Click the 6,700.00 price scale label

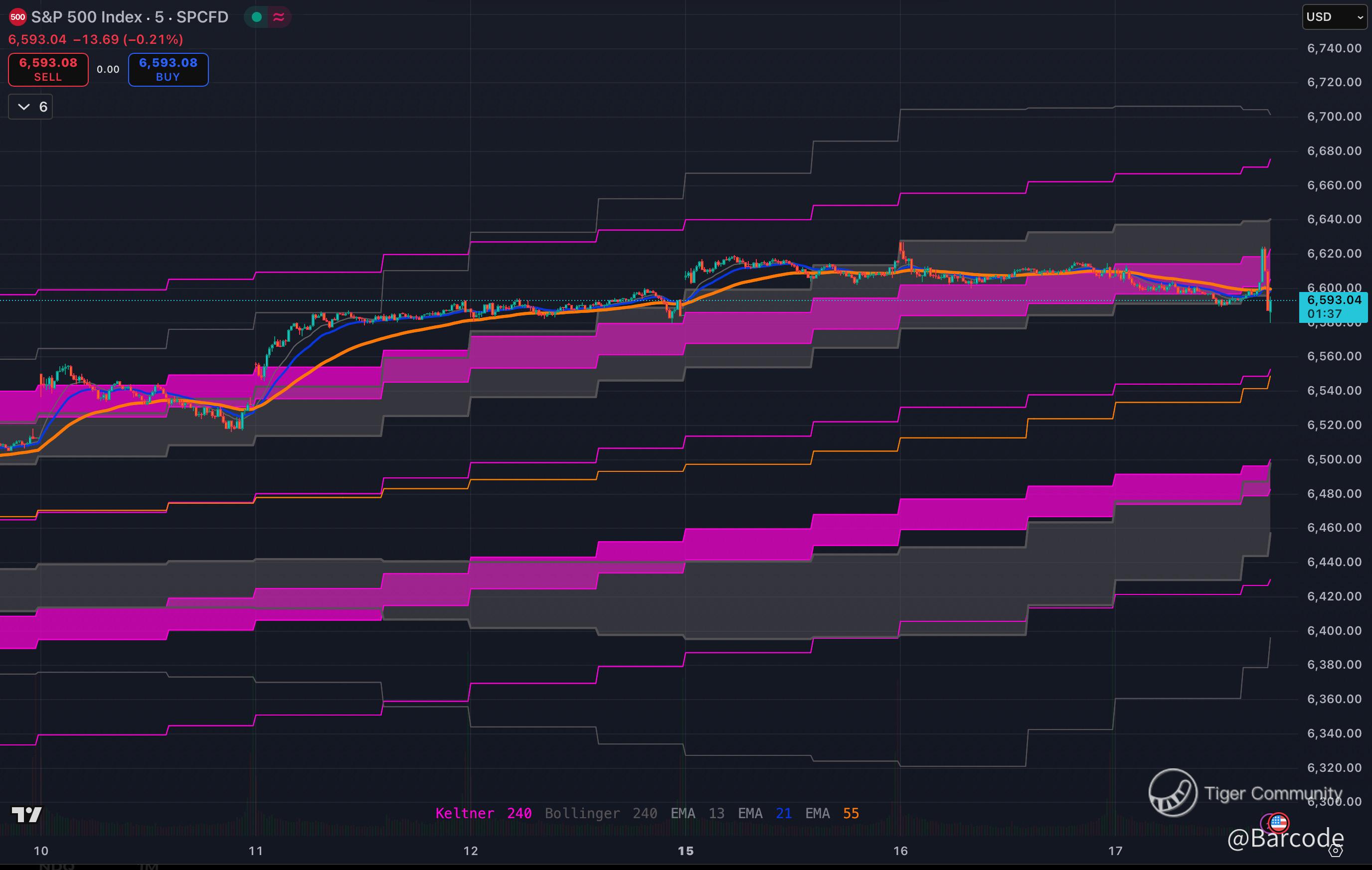click(1334, 117)
